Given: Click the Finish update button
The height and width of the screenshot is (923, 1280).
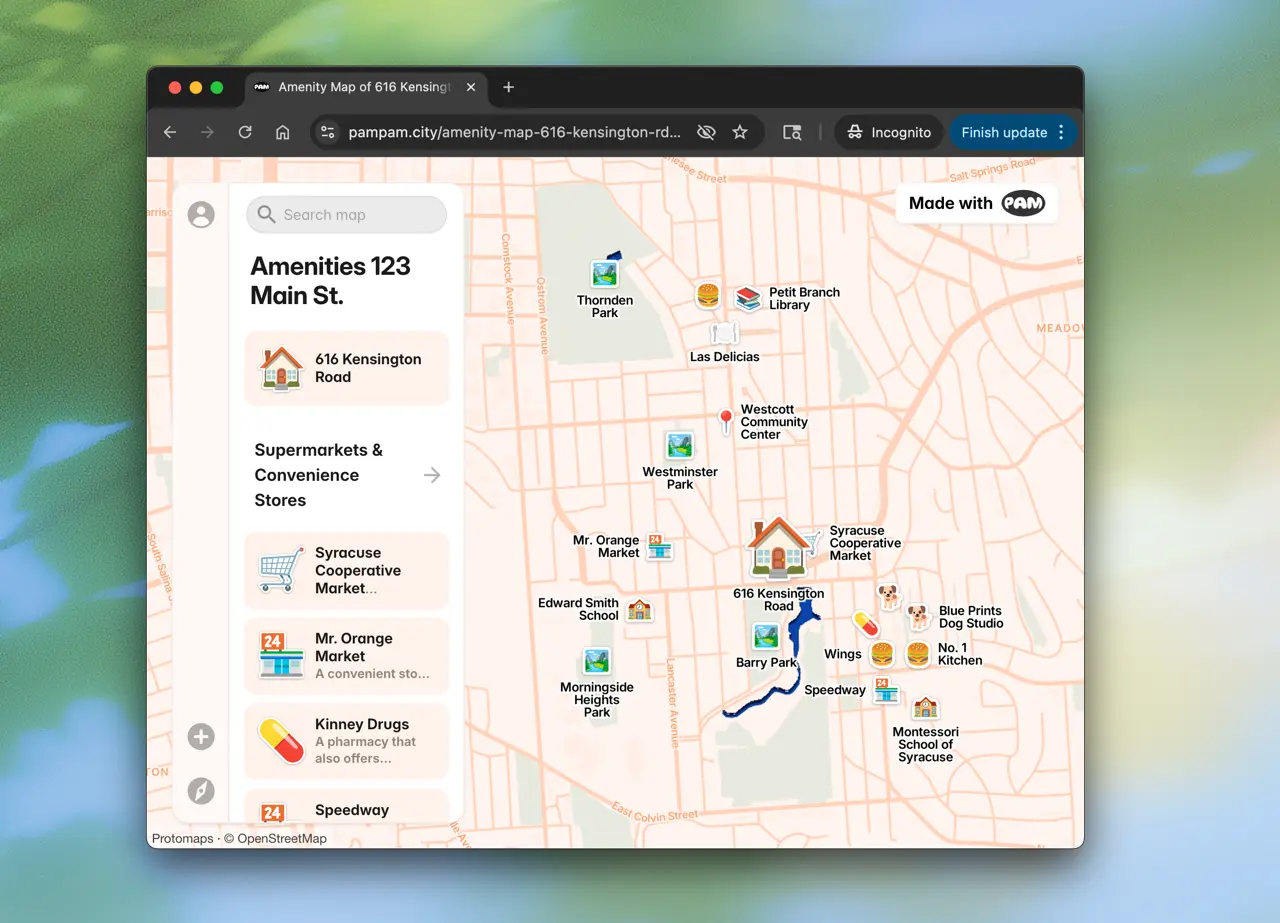Looking at the screenshot, I should pyautogui.click(x=1003, y=131).
